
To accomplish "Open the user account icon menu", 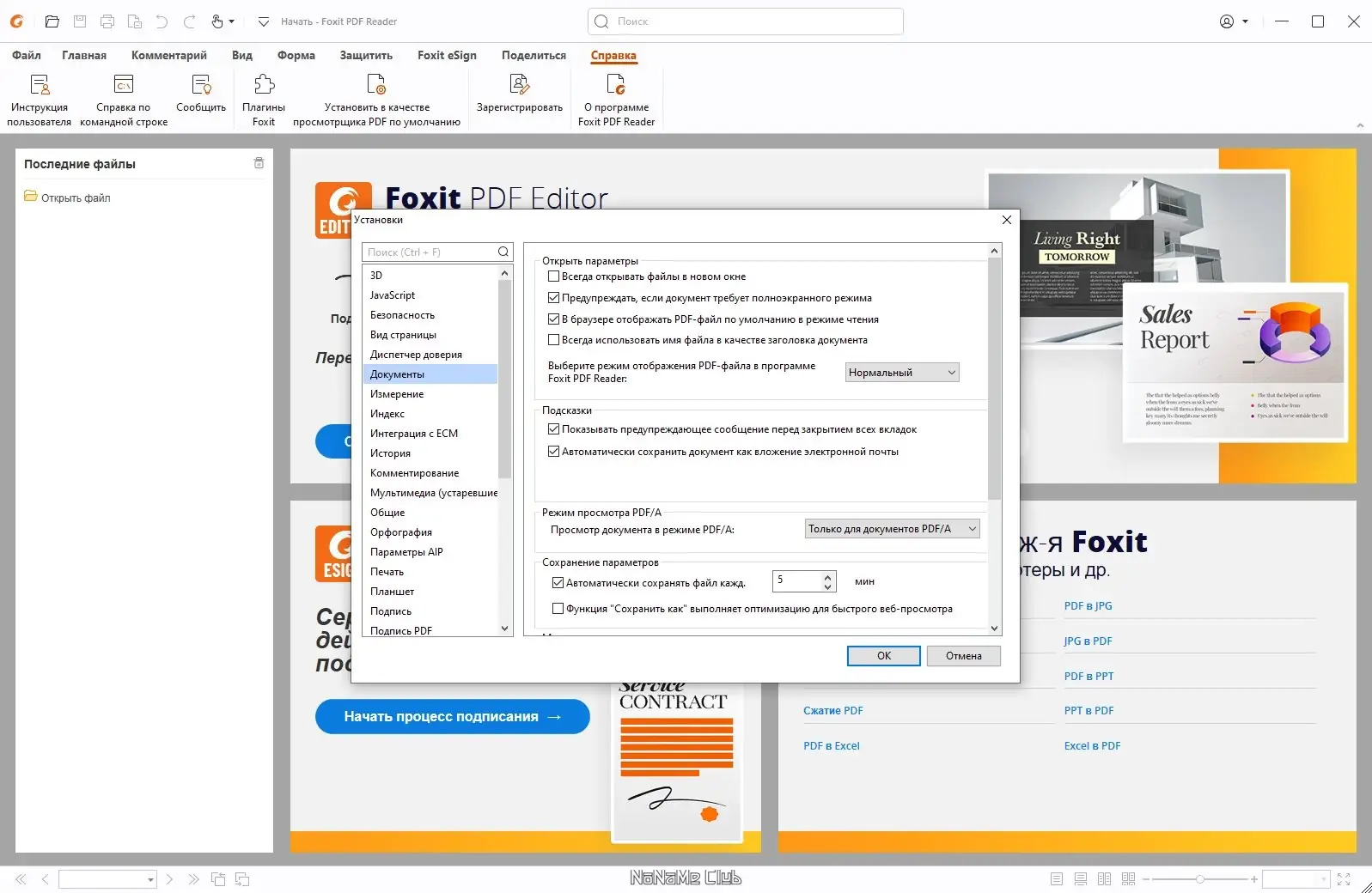I will point(1227,21).
